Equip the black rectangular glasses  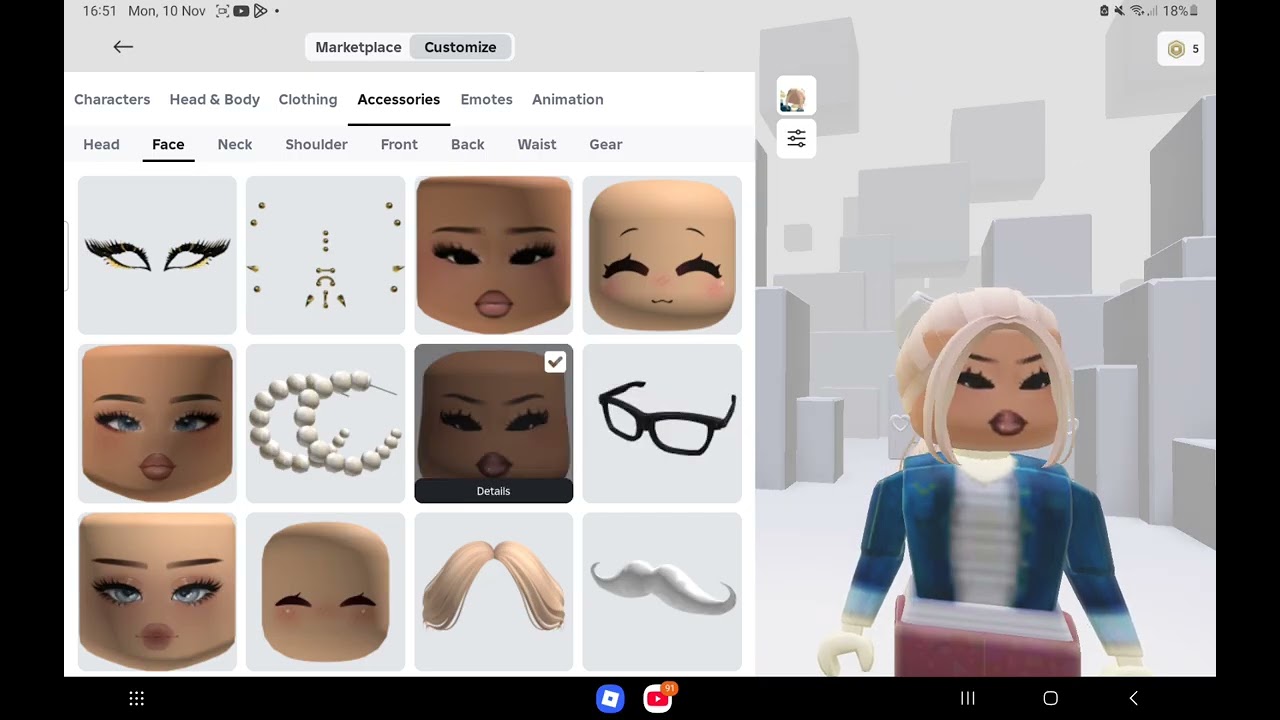click(x=662, y=423)
